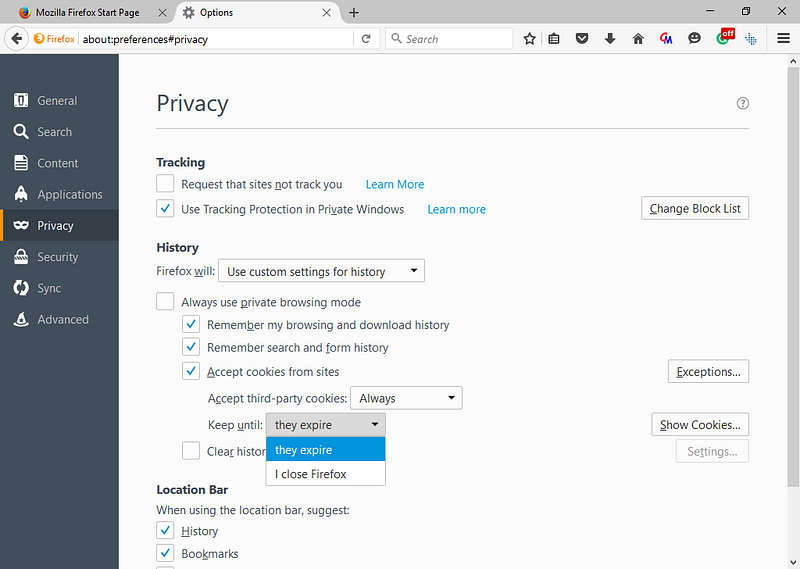Open the Pocket icon in toolbar

point(582,39)
